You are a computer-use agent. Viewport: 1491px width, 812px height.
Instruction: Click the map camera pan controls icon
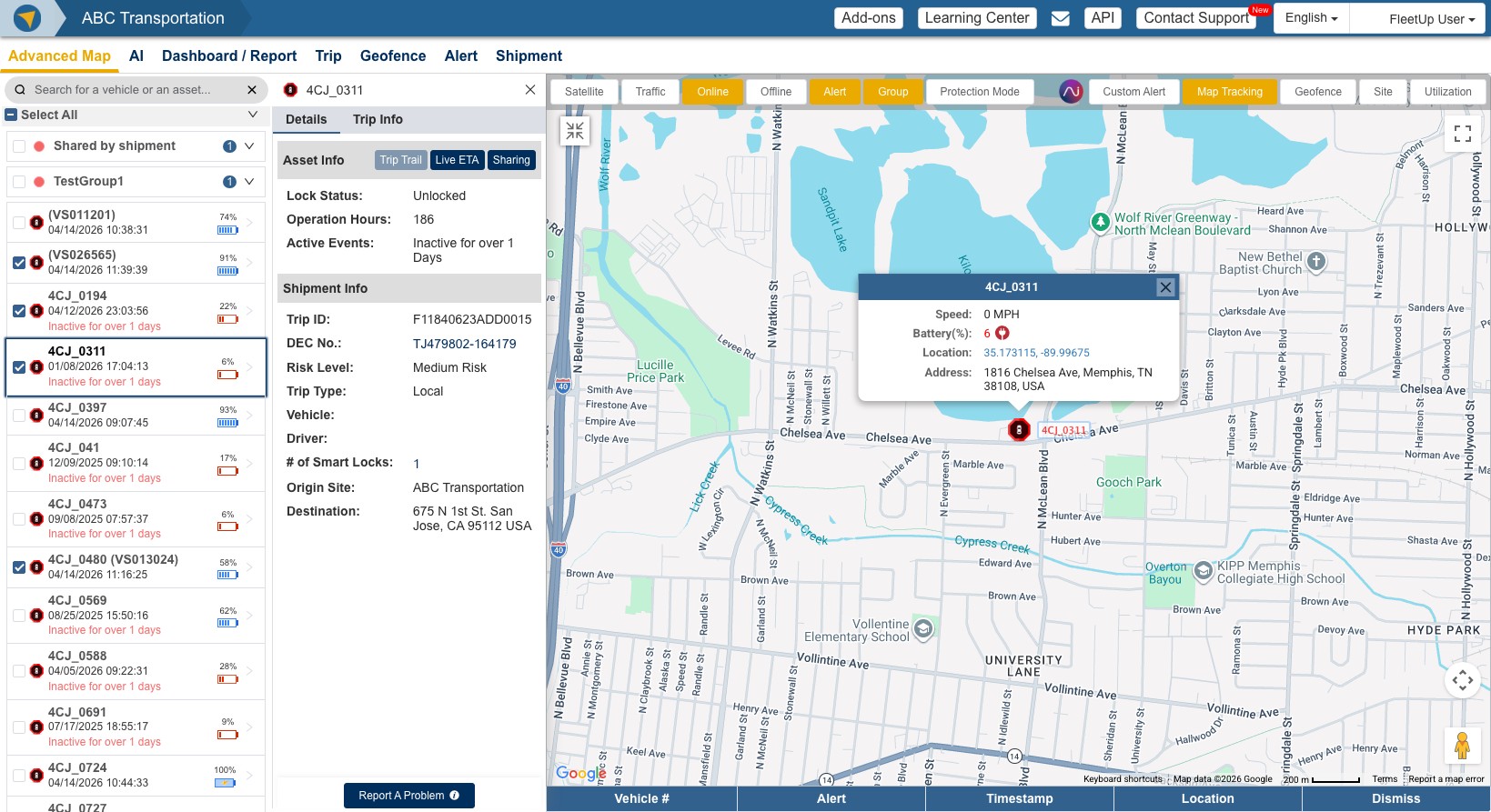click(x=1463, y=680)
